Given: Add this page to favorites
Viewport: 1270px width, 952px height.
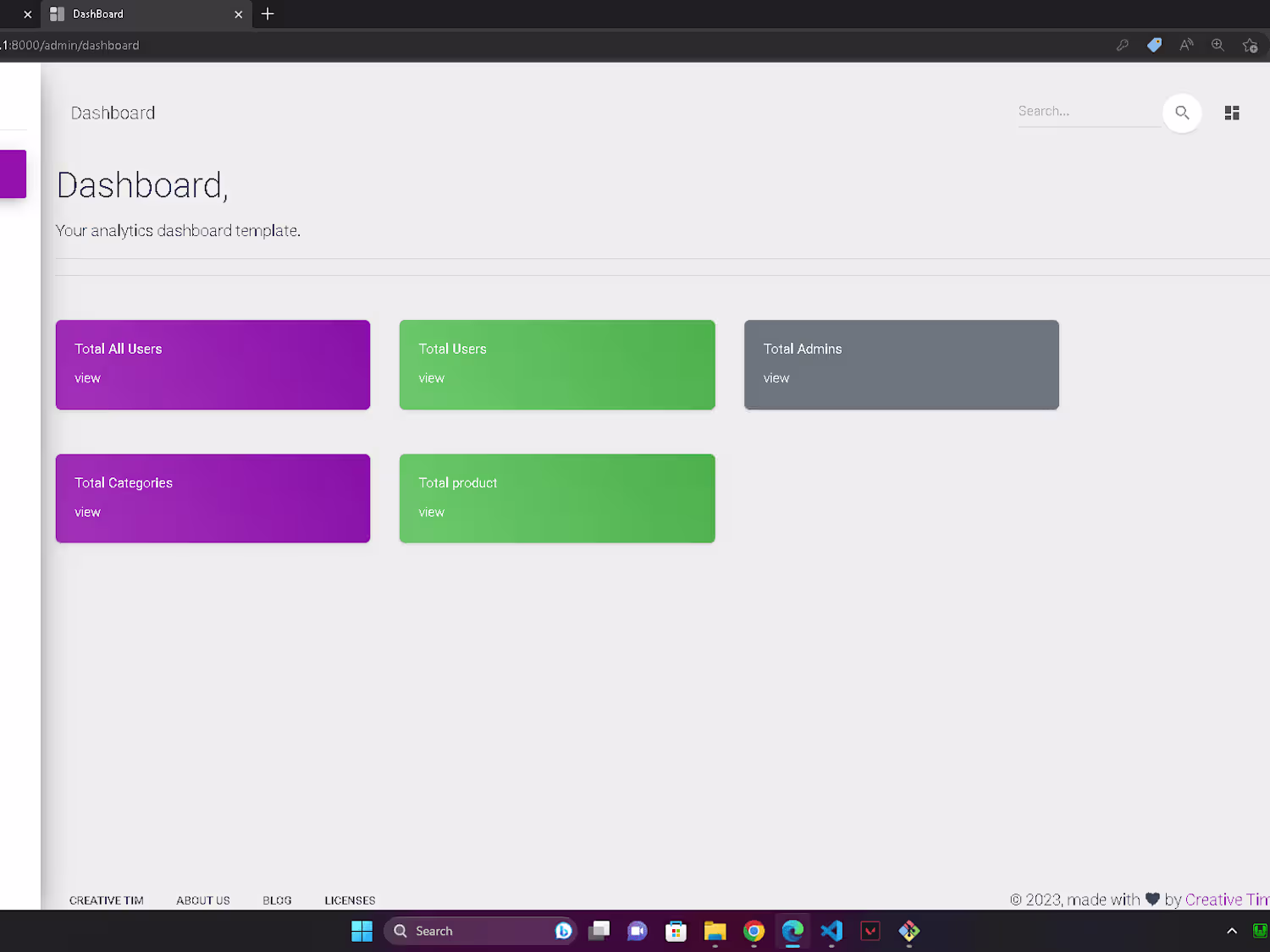Looking at the screenshot, I should click(1250, 46).
